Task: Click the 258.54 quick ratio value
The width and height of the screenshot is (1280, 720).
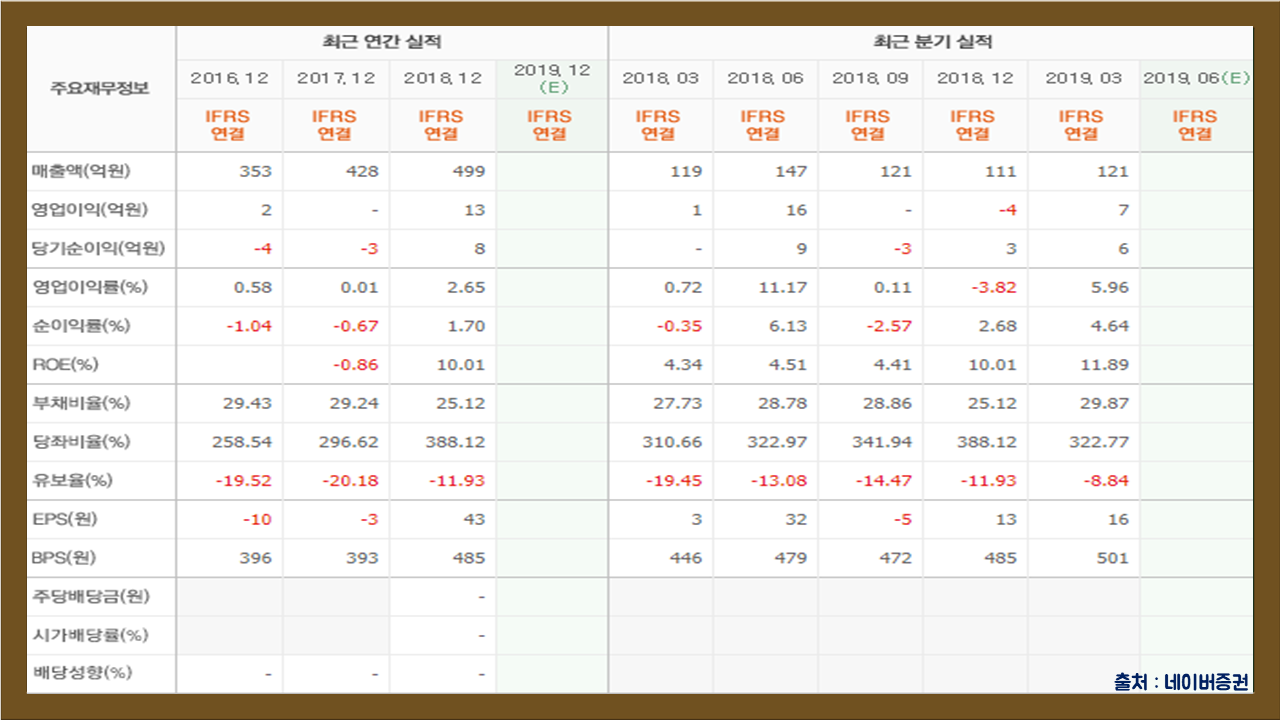Action: point(243,442)
